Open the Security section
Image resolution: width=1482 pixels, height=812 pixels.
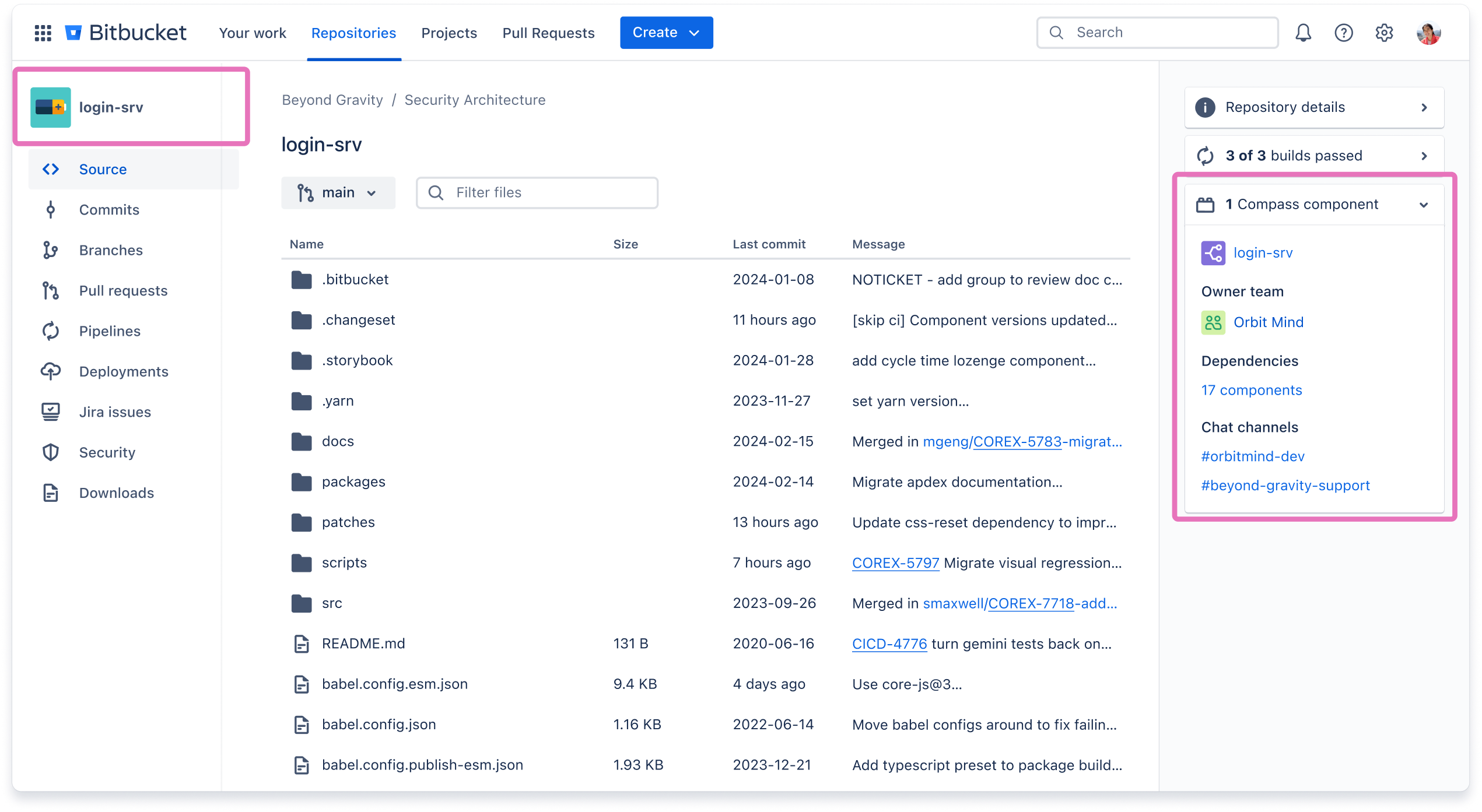tap(107, 452)
